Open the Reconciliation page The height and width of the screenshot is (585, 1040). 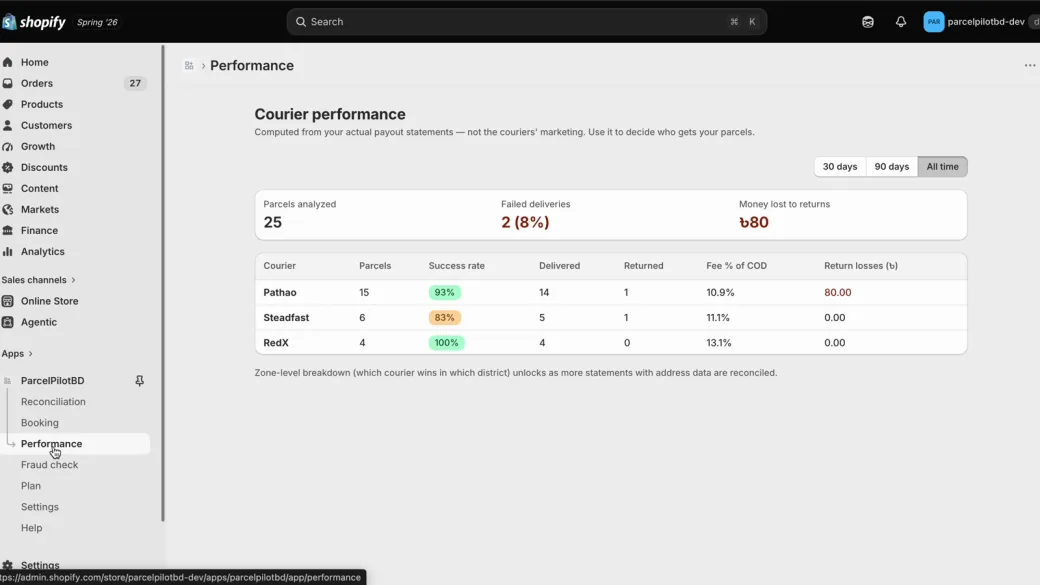point(53,402)
